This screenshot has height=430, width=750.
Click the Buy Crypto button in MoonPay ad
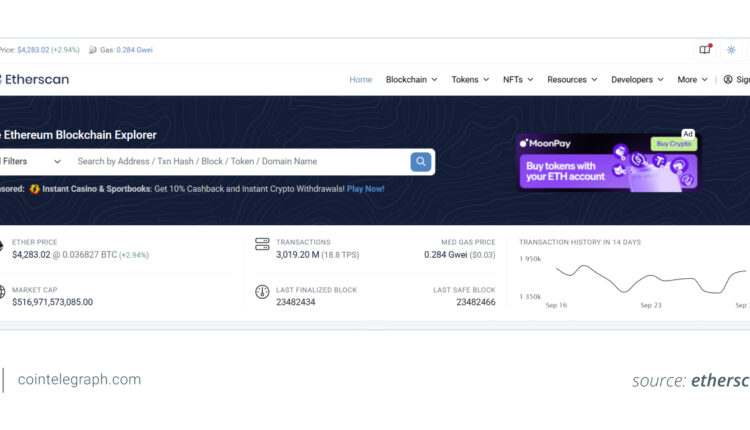pyautogui.click(x=673, y=143)
